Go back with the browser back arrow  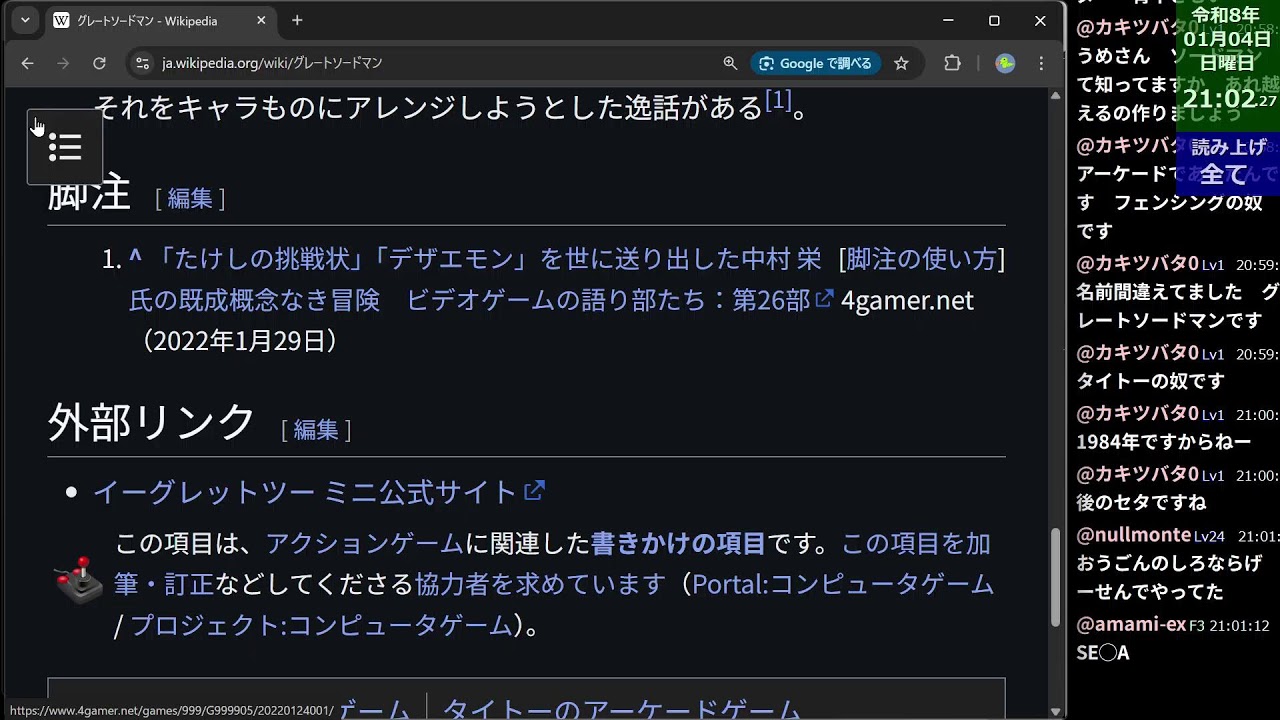point(27,63)
